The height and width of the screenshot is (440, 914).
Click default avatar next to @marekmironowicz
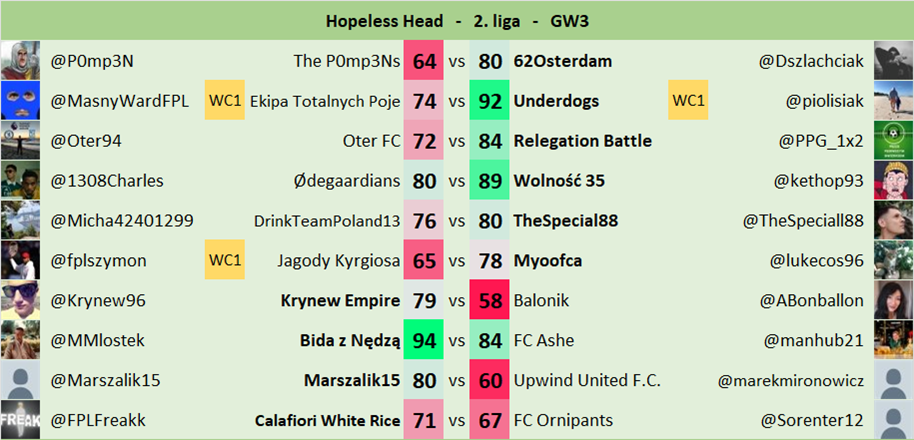pos(893,380)
